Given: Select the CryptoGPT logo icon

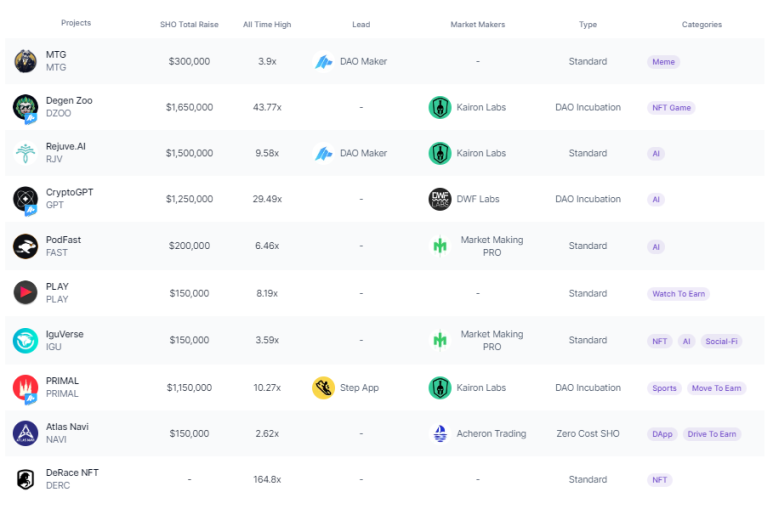Looking at the screenshot, I should point(25,199).
